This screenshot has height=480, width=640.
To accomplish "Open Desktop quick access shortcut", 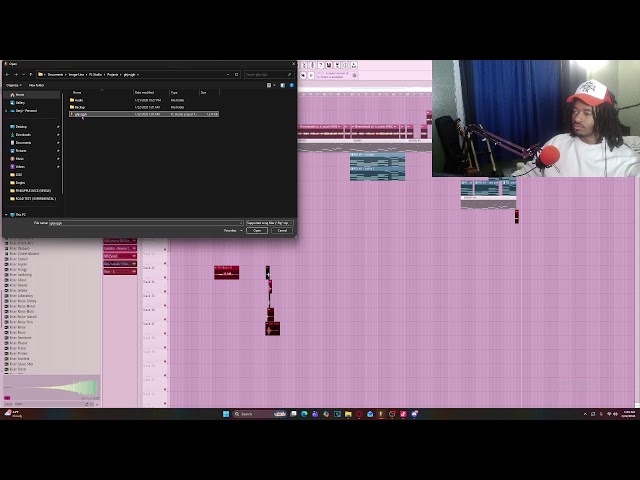I will pos(21,127).
